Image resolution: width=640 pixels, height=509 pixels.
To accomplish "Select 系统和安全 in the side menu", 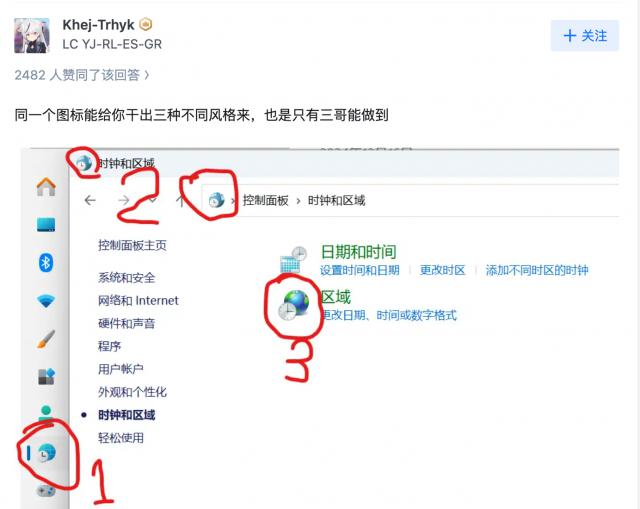I will 127,278.
